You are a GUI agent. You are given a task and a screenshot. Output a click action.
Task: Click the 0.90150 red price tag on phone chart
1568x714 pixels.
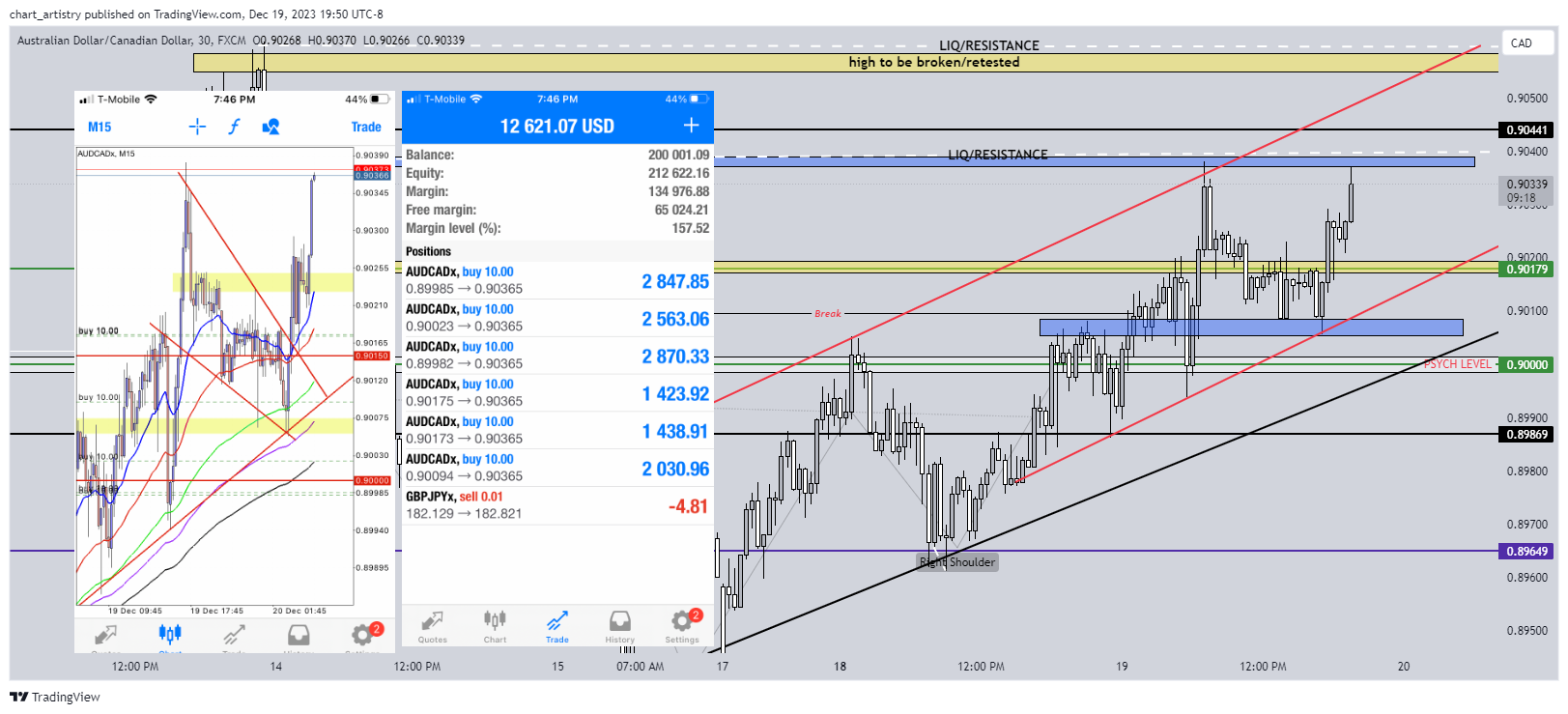point(372,356)
